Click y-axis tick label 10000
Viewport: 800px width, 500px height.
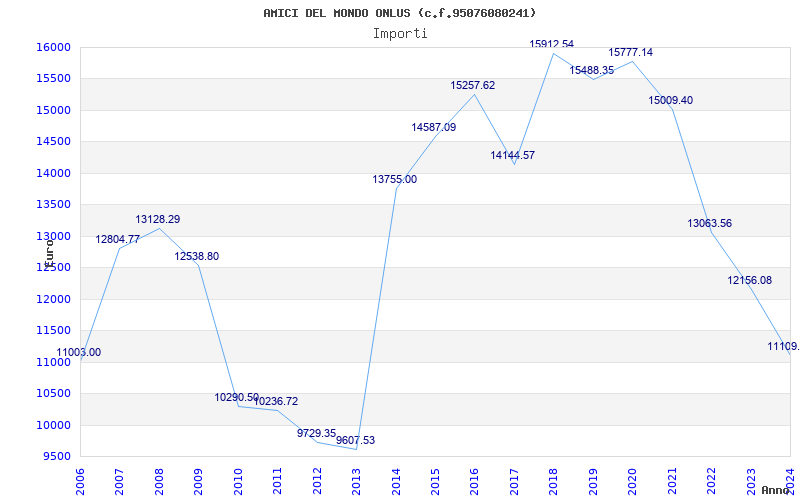(x=53, y=426)
